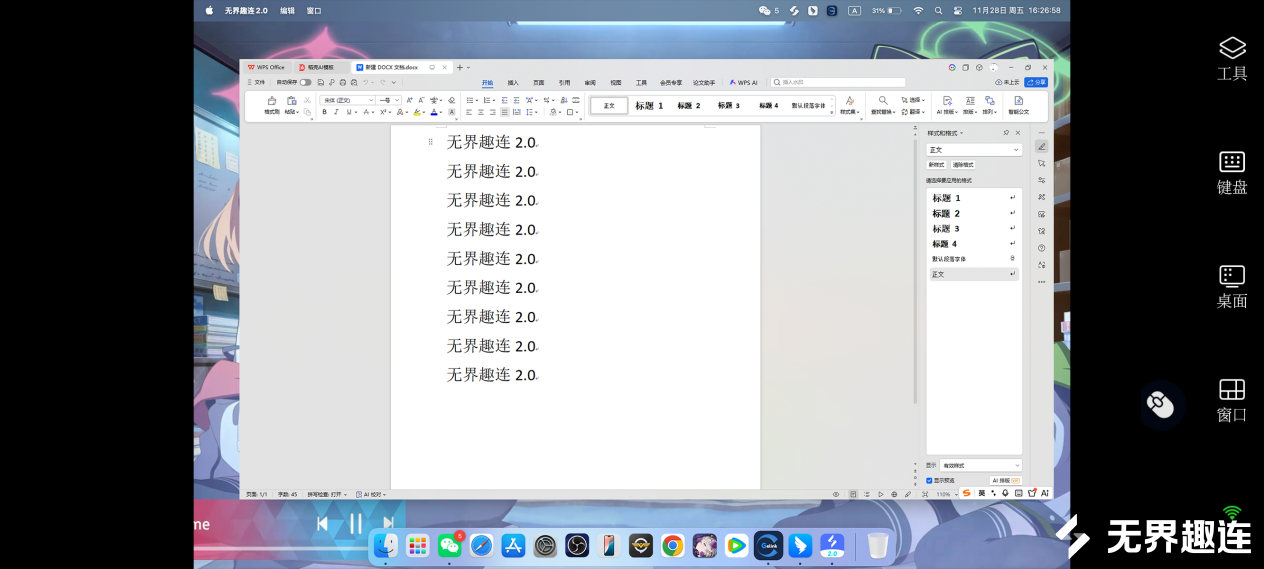This screenshot has height=569, width=1264.
Task: Open Find and Replace (查找替换) tool
Action: [883, 105]
